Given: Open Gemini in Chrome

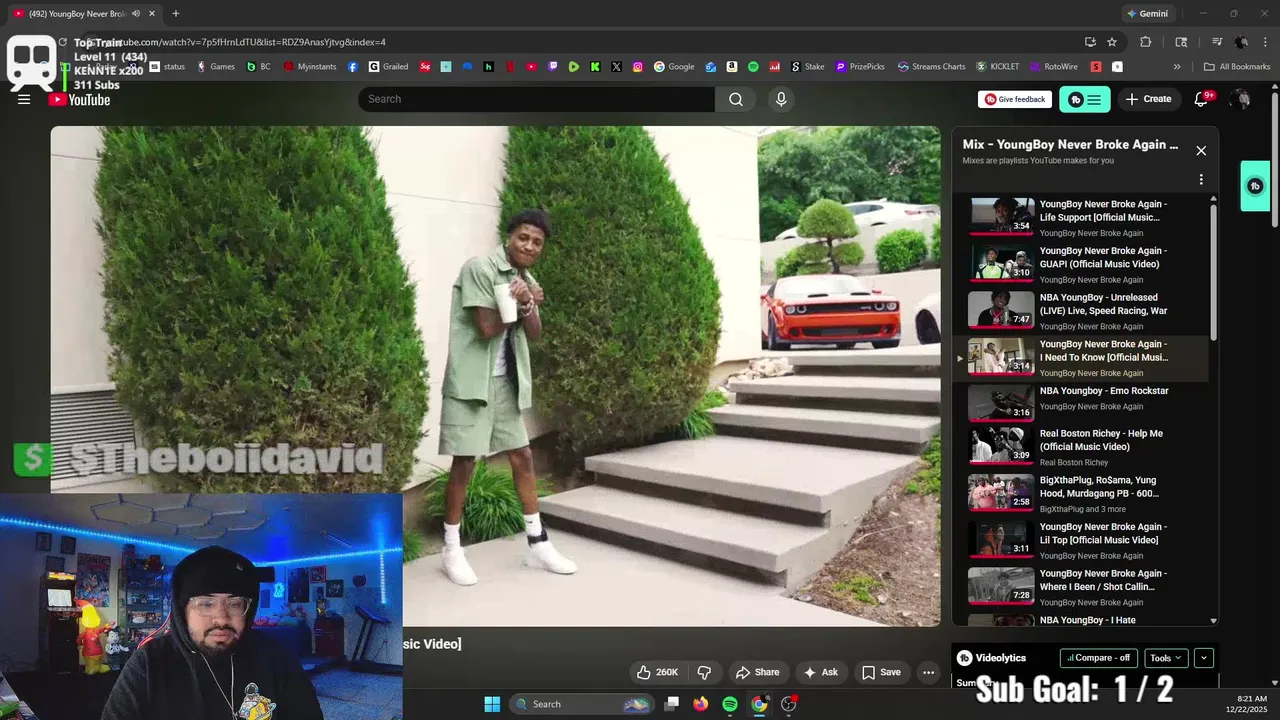Looking at the screenshot, I should point(1147,14).
